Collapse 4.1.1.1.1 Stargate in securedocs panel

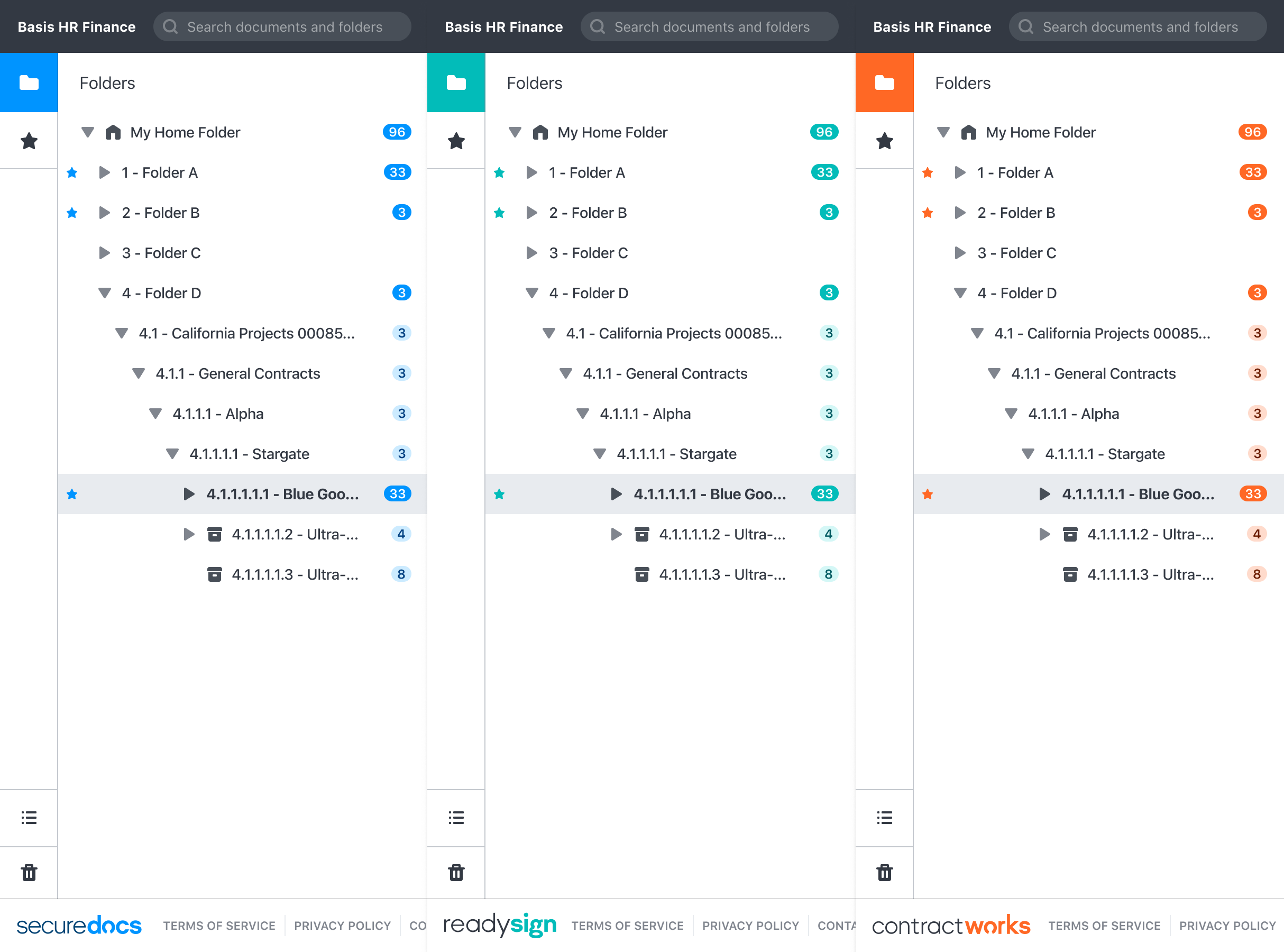[x=172, y=454]
